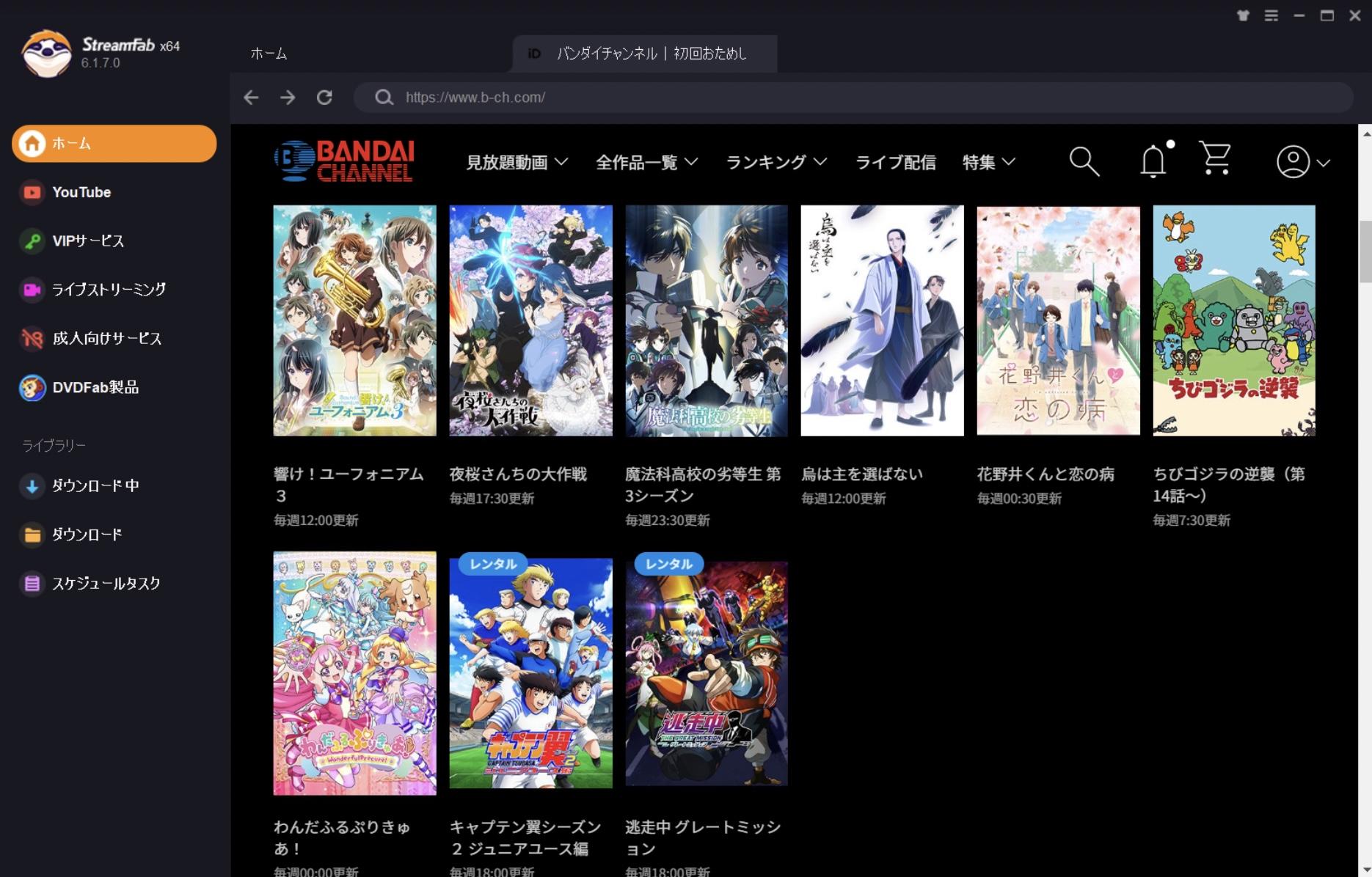The height and width of the screenshot is (877, 1372).
Task: Click the title ちびゴジラの逆襲（第14話～）
Action: [x=1229, y=485]
